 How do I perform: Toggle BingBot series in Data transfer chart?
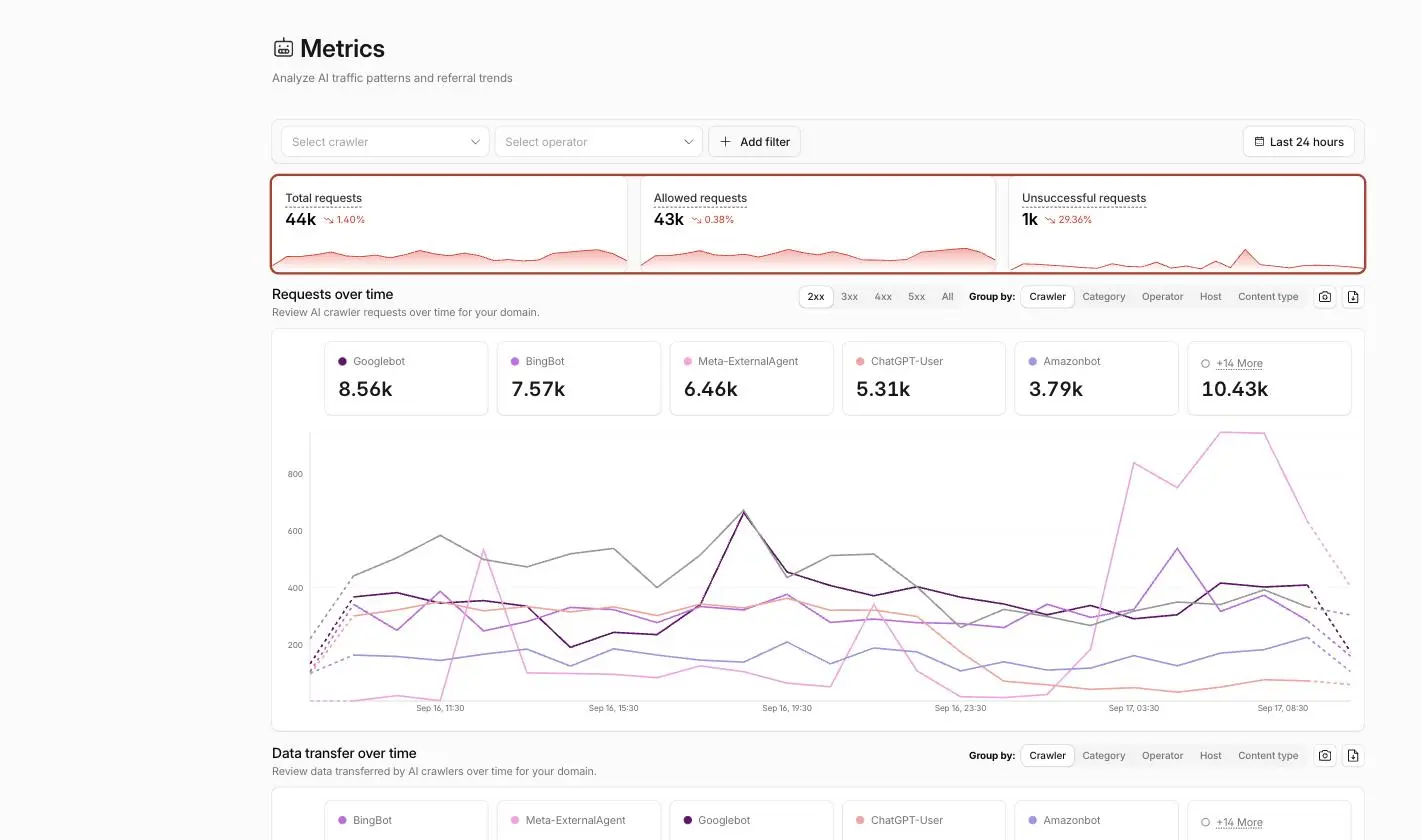[406, 821]
